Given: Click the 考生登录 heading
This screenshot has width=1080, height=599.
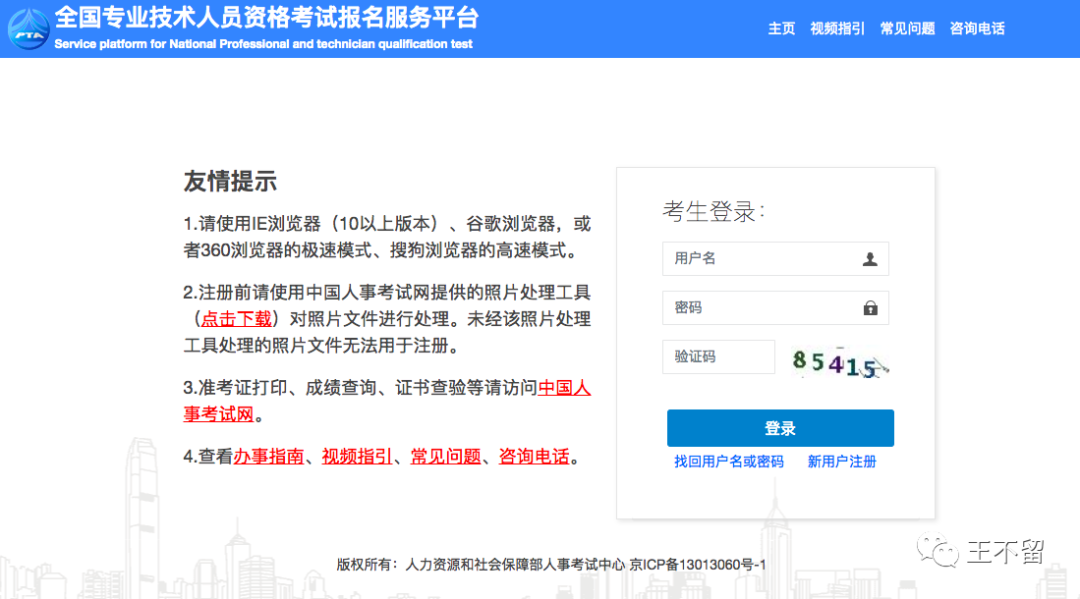Looking at the screenshot, I should [714, 211].
